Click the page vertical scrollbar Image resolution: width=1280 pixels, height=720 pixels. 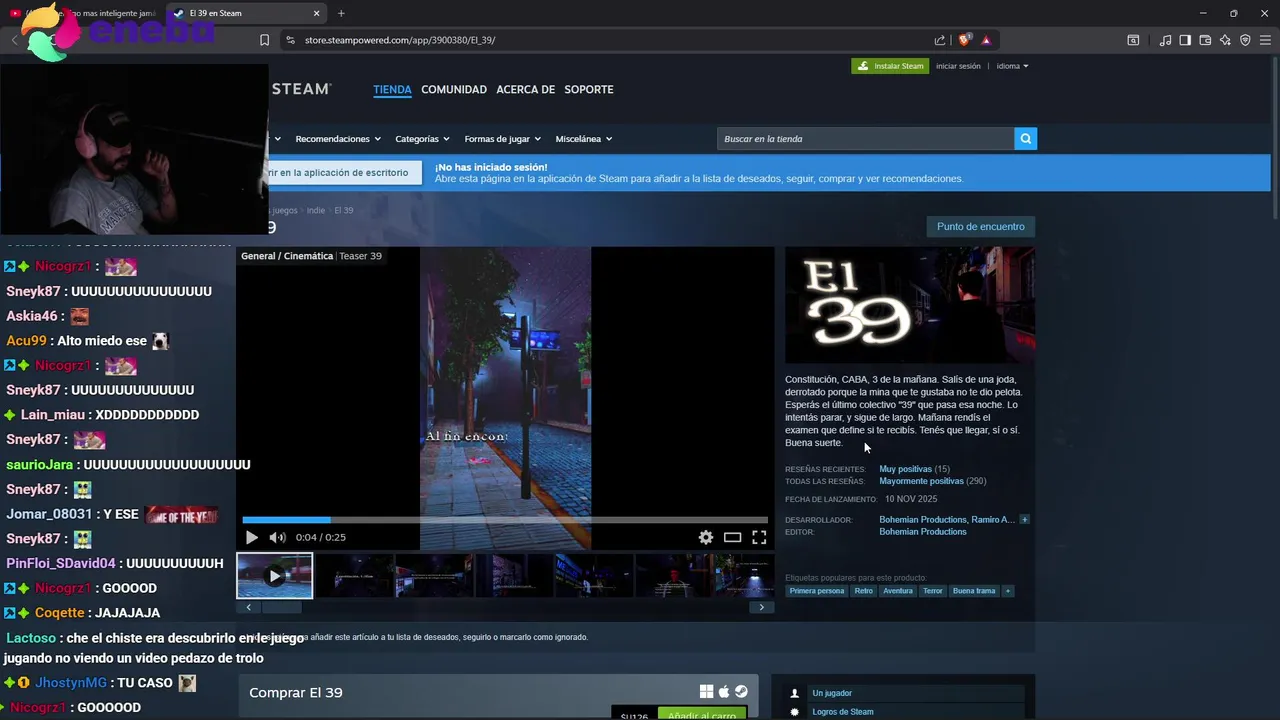pos(1275,140)
